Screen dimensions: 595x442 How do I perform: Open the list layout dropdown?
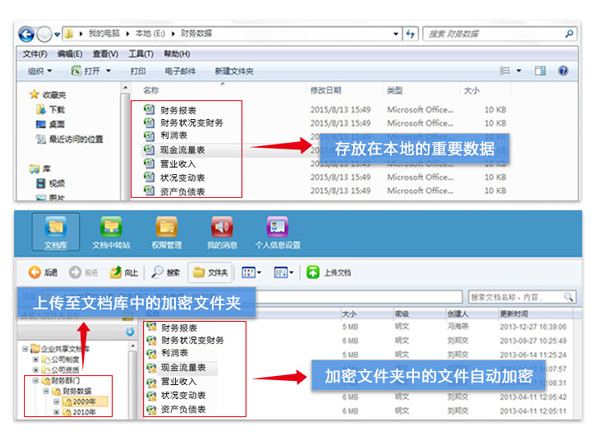tap(283, 272)
